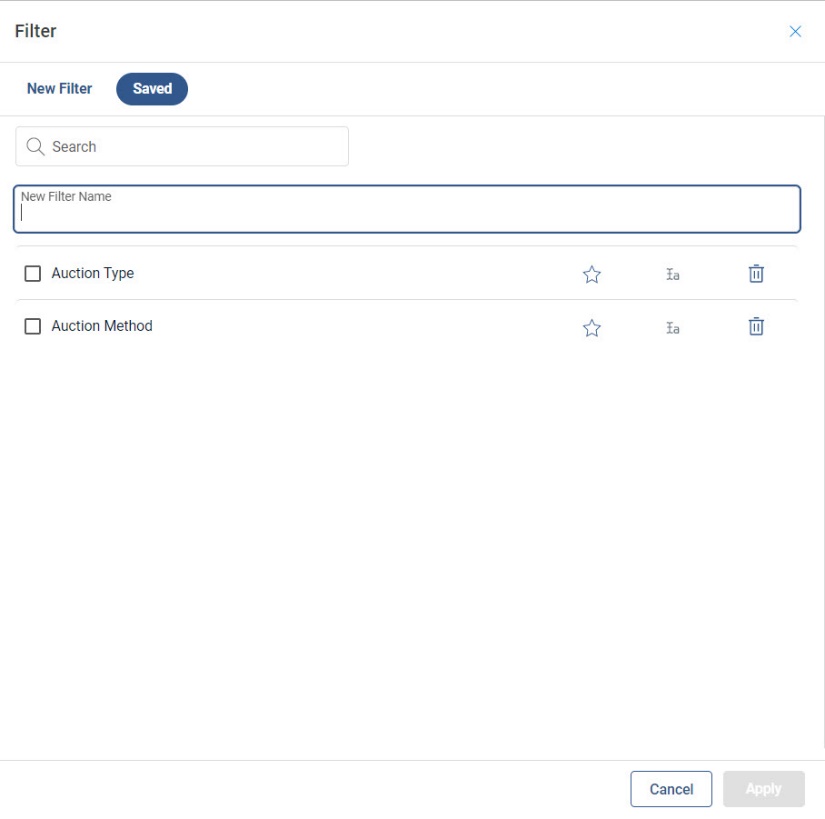Viewport: 825px width, 819px height.
Task: Switch to the New Filter tab
Action: [60, 89]
